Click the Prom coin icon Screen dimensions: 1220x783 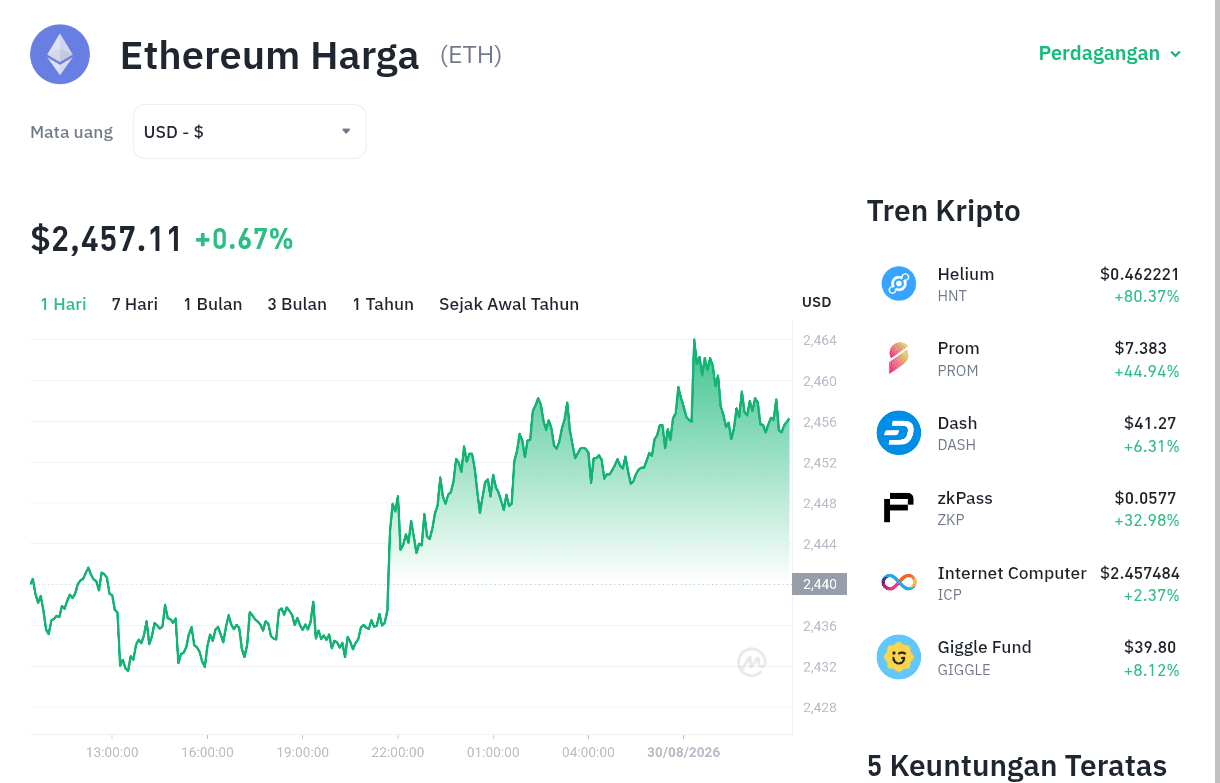pos(898,358)
